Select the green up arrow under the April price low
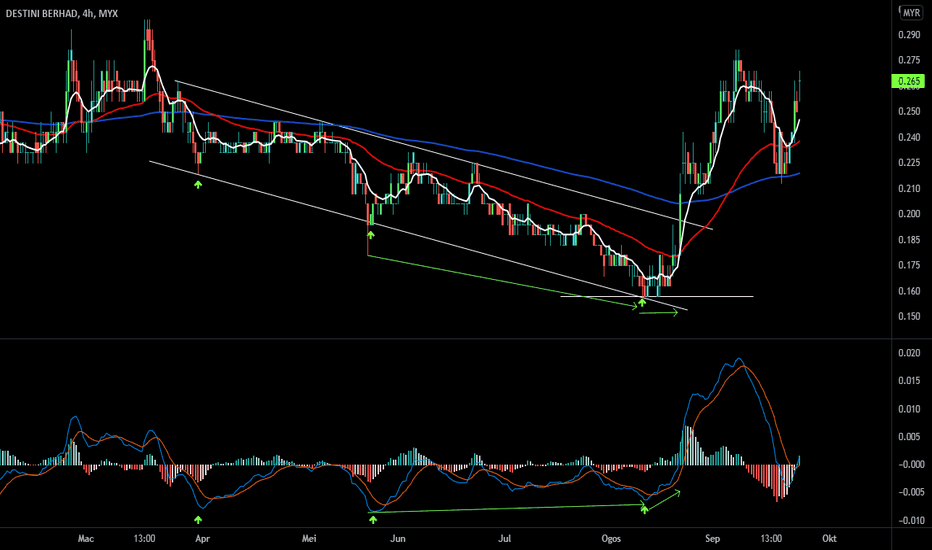This screenshot has height=550, width=932. coord(198,185)
